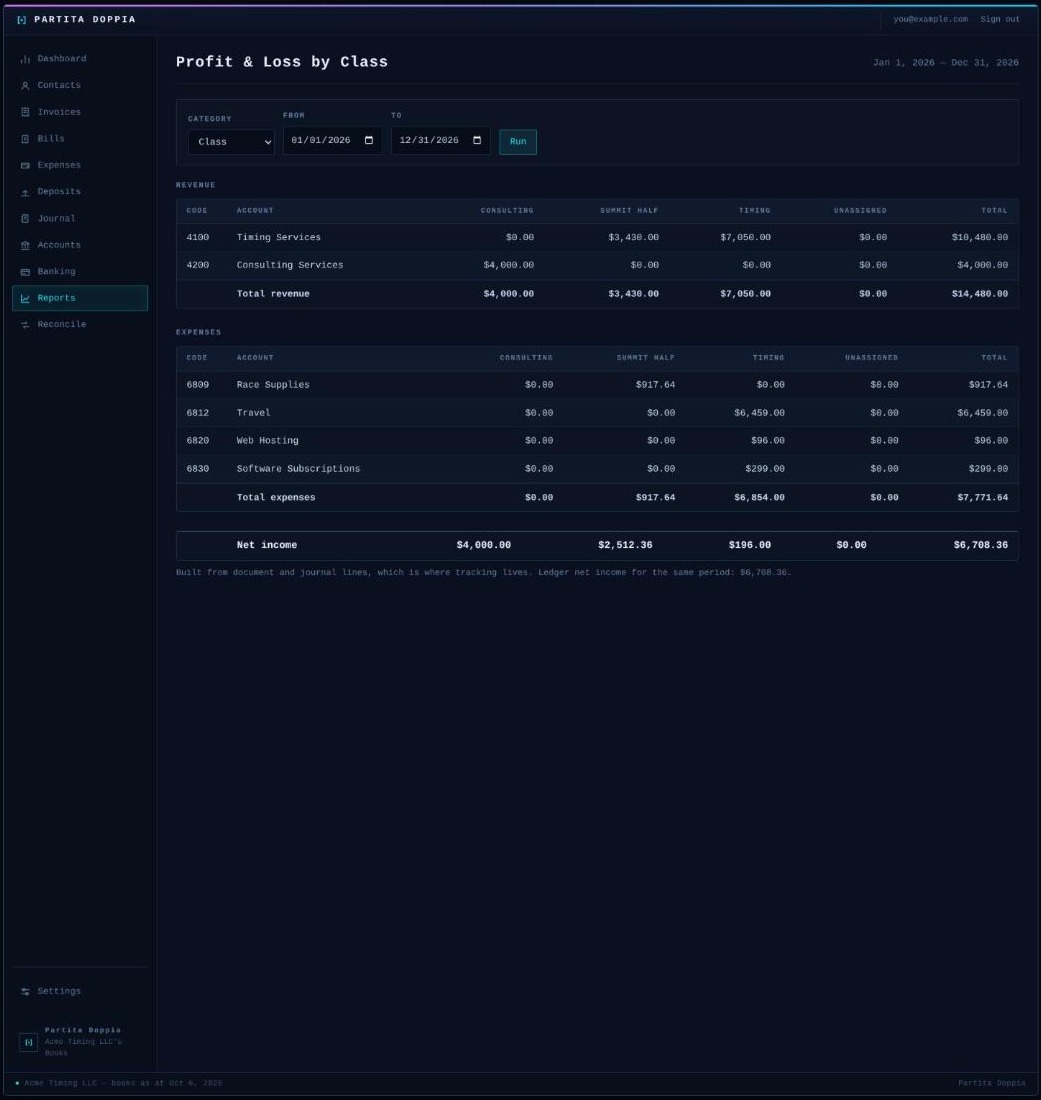Click the Software Subscriptions expense account

tap(298, 469)
